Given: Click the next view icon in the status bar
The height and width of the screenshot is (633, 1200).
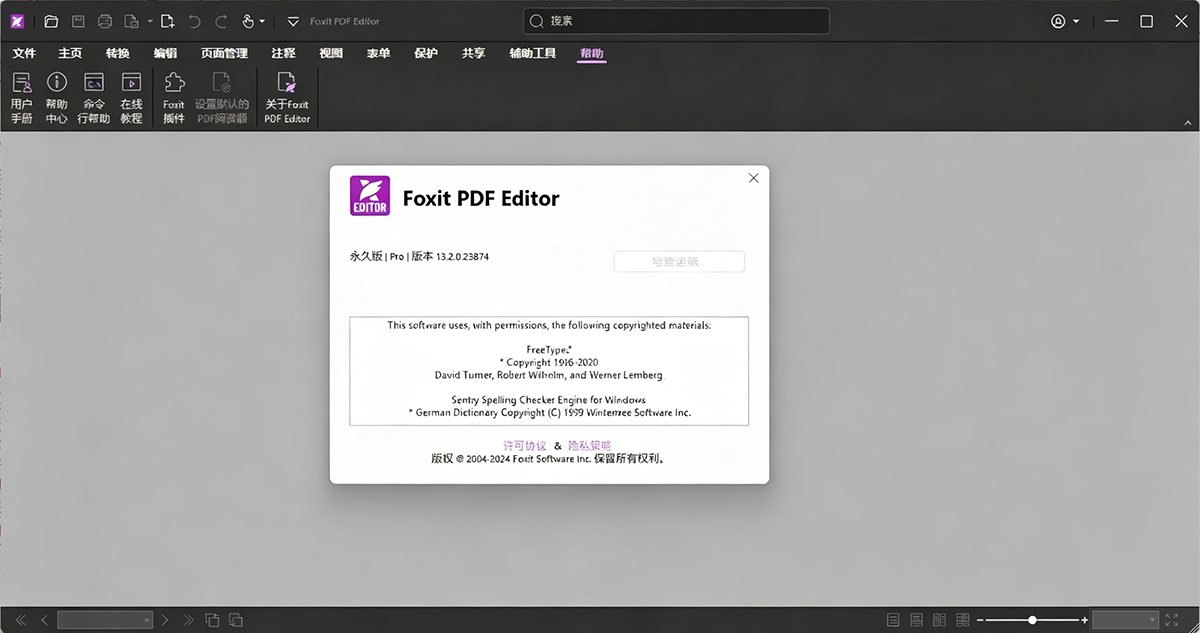Looking at the screenshot, I should [x=236, y=620].
